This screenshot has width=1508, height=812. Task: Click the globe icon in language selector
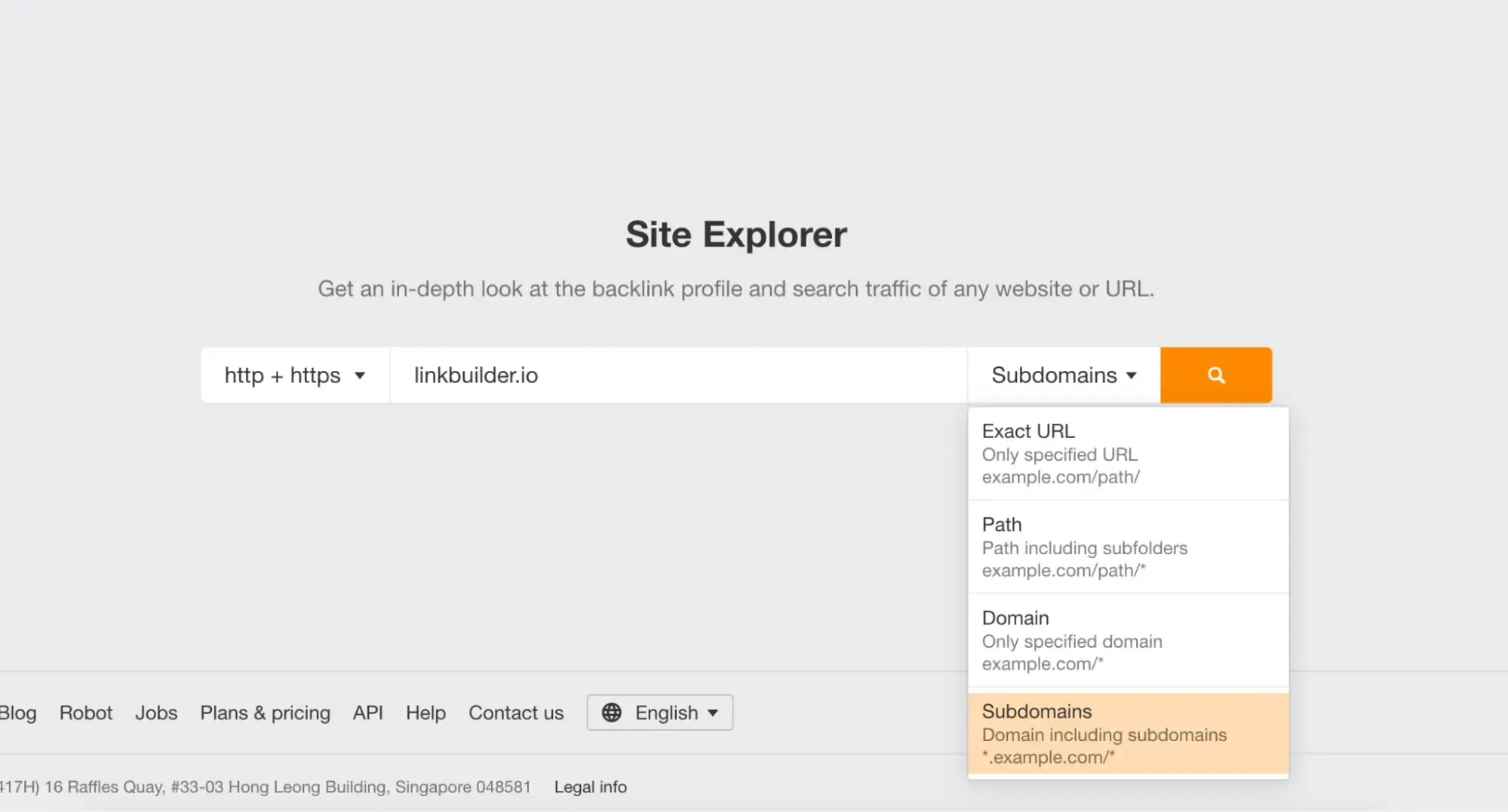(611, 712)
